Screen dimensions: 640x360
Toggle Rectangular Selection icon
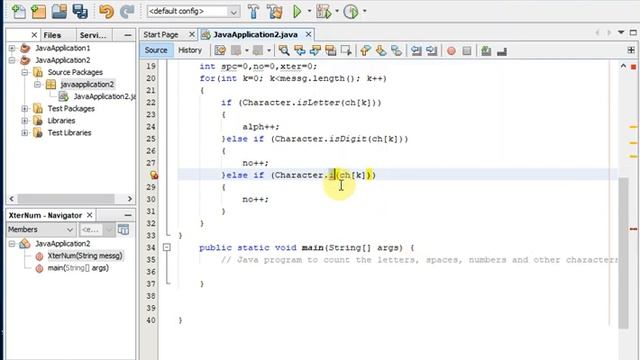346,51
